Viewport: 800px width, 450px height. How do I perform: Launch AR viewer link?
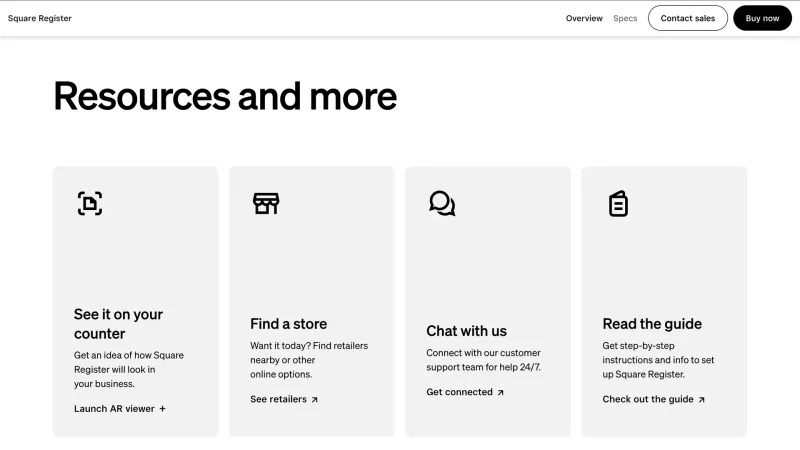pos(120,409)
